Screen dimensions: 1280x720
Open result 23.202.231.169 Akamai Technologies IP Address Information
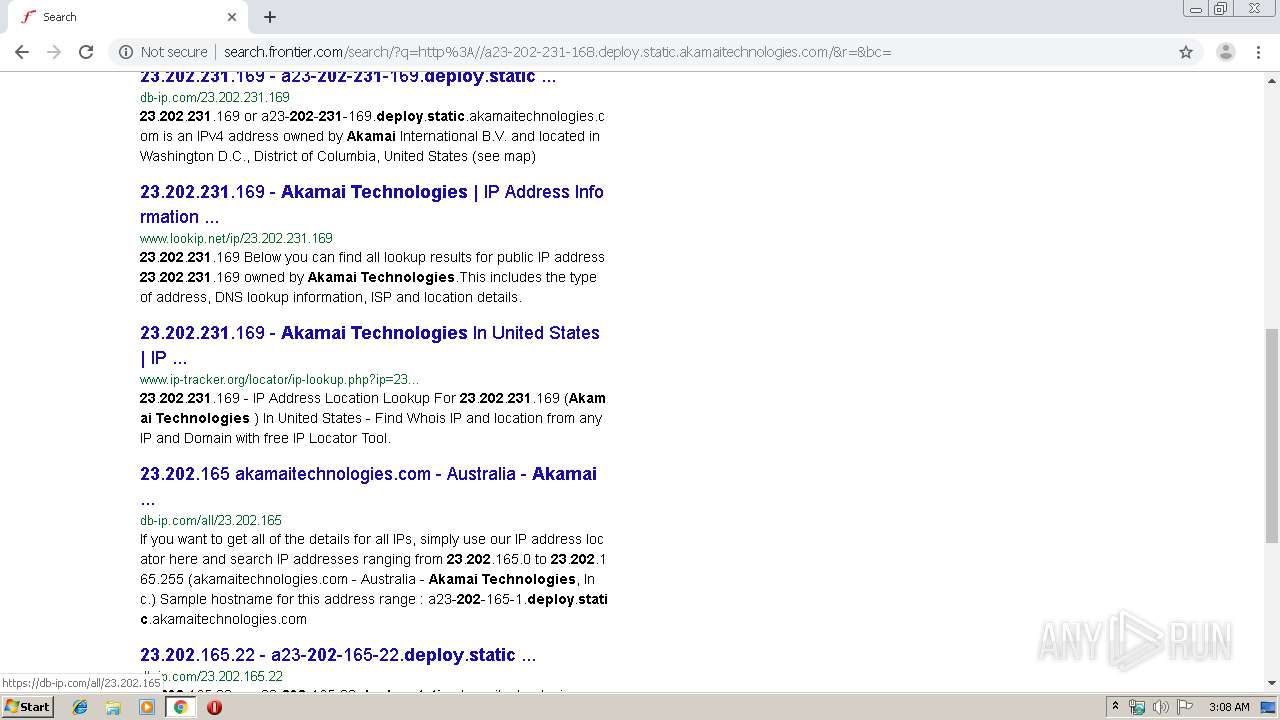tap(372, 204)
